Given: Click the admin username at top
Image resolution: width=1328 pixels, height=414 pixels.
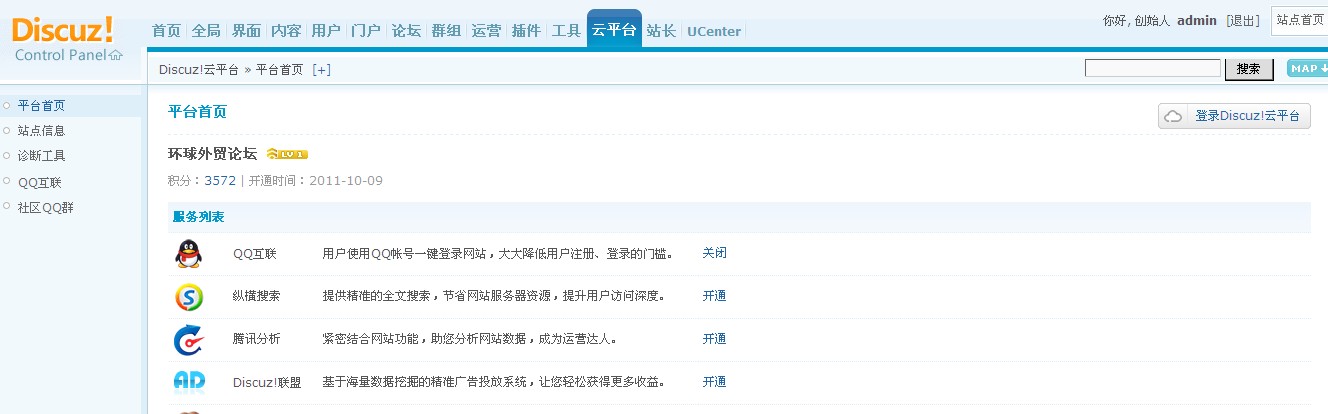Looking at the screenshot, I should click(x=1197, y=20).
